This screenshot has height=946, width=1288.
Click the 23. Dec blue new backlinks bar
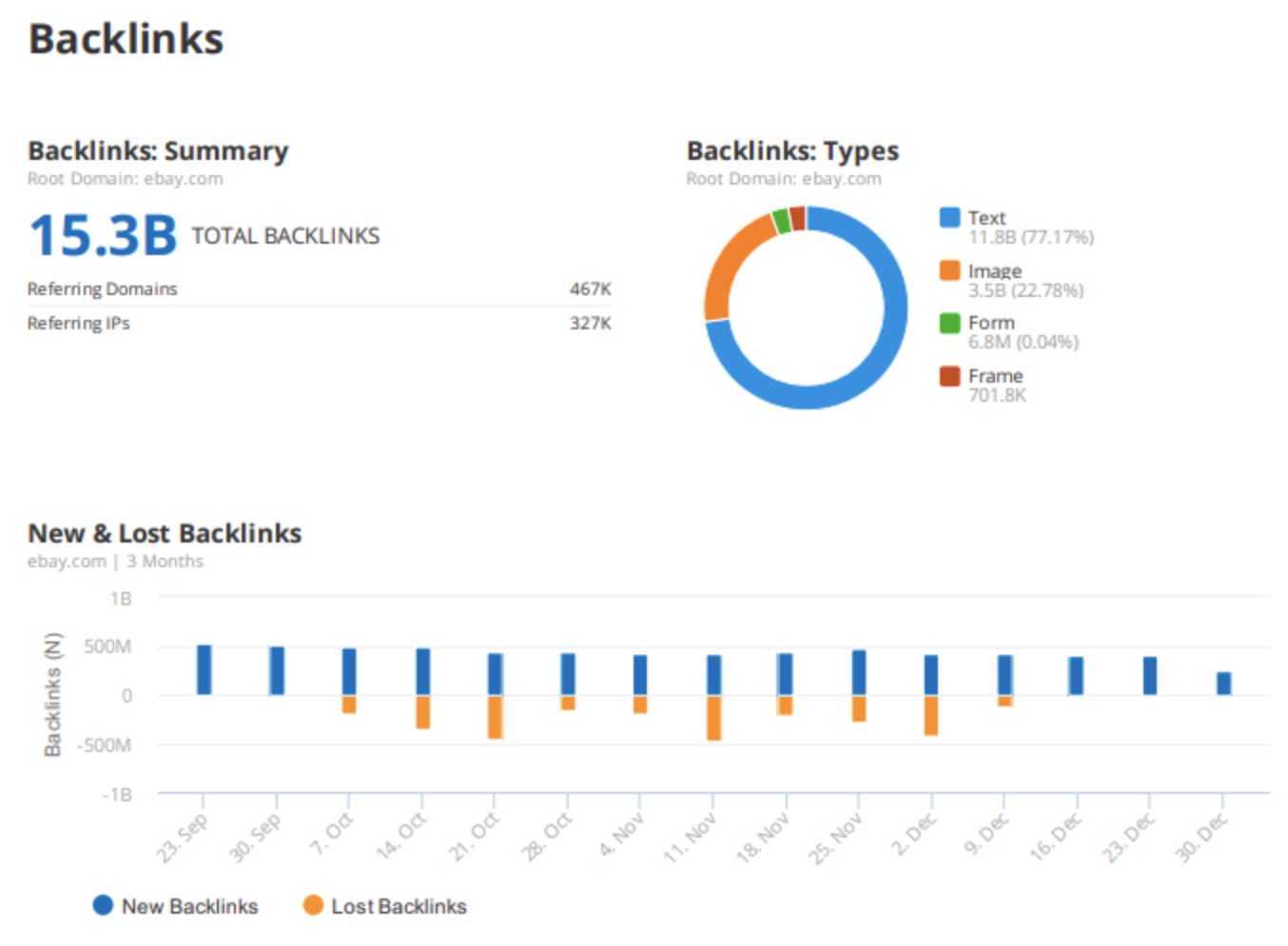coord(1150,676)
